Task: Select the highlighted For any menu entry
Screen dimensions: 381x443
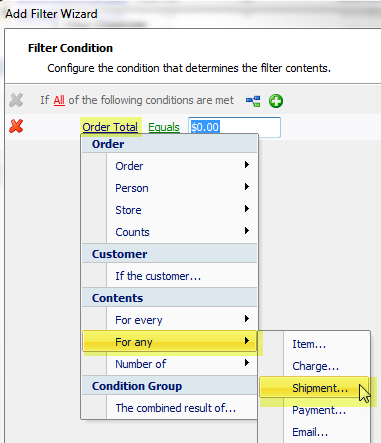Action: tap(170, 342)
